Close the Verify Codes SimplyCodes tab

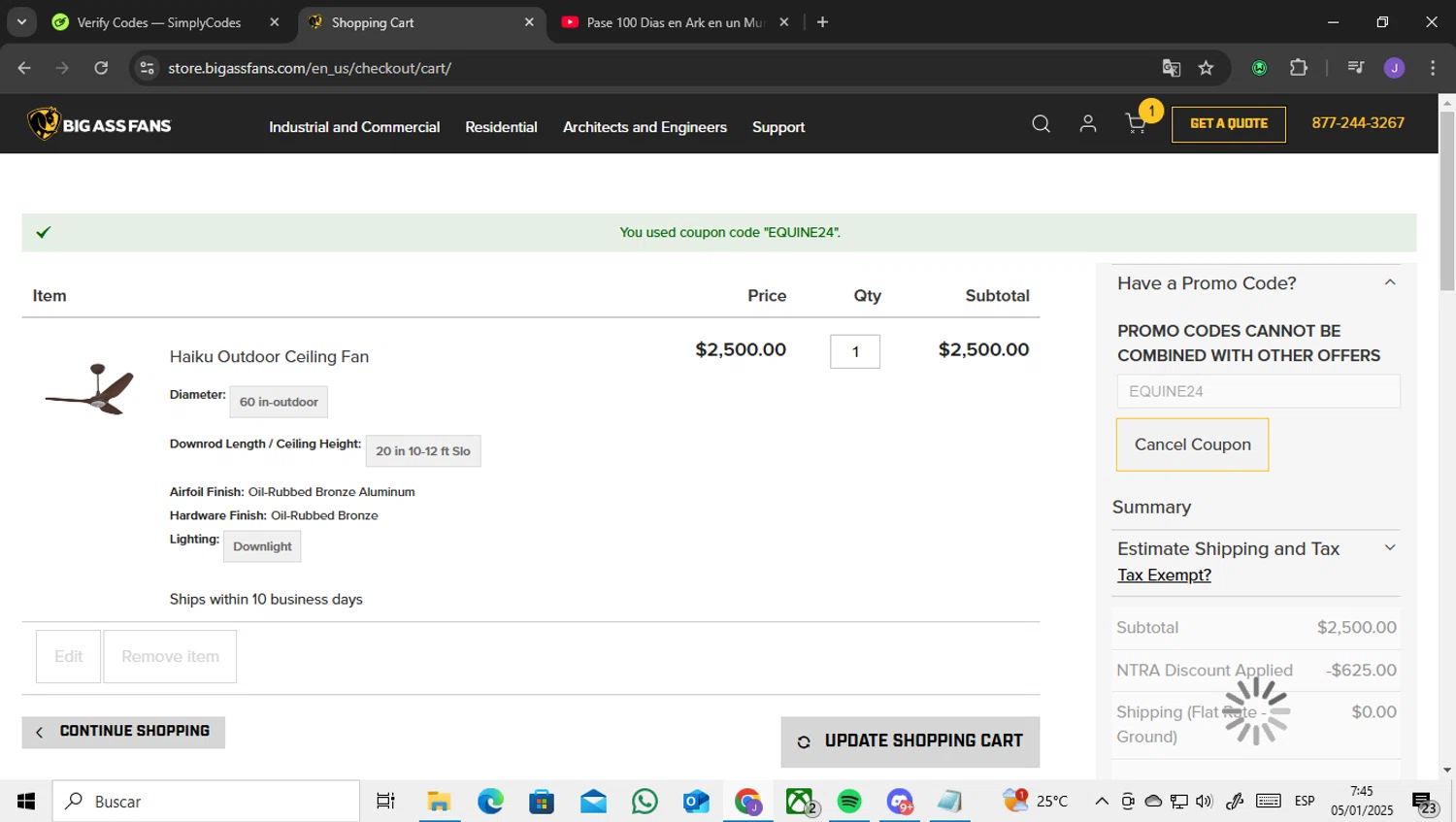[275, 22]
